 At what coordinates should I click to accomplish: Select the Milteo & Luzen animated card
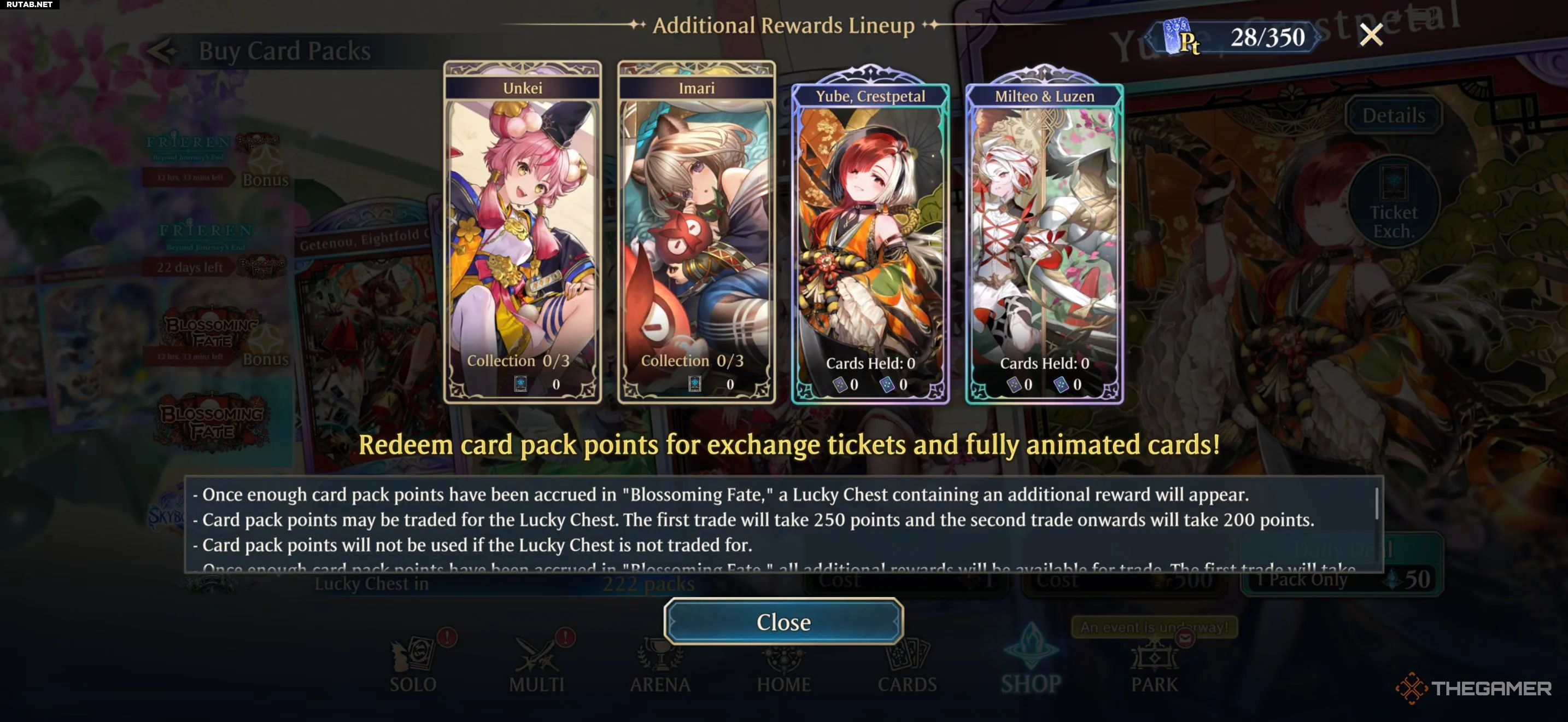click(x=1044, y=235)
